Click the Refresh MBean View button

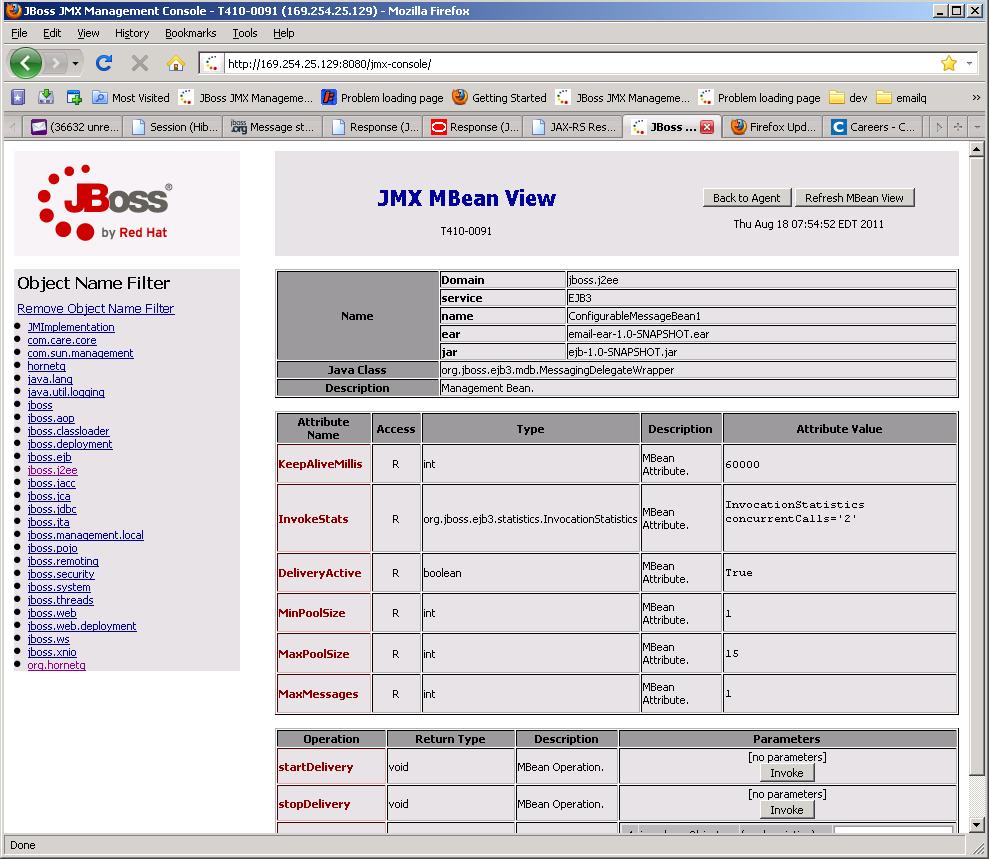pos(854,198)
